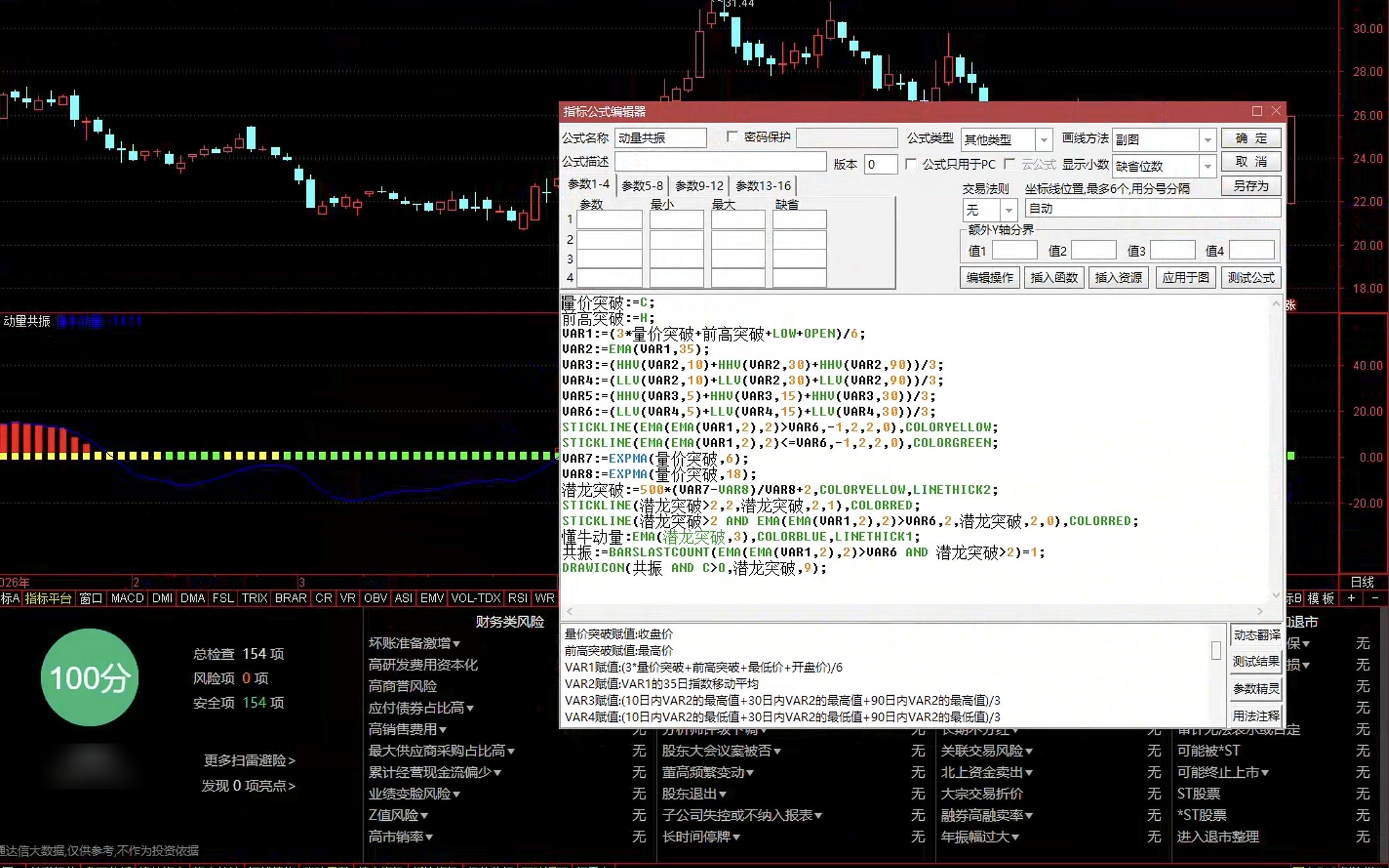The height and width of the screenshot is (868, 1389).
Task: Open the 交易法则 dropdown
Action: (x=1008, y=210)
